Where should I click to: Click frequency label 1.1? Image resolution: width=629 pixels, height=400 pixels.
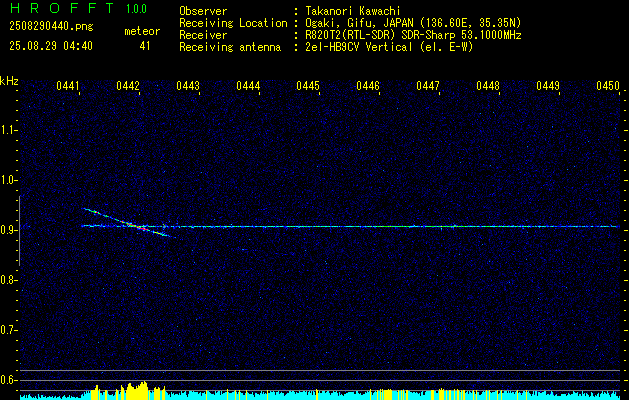coord(7,130)
